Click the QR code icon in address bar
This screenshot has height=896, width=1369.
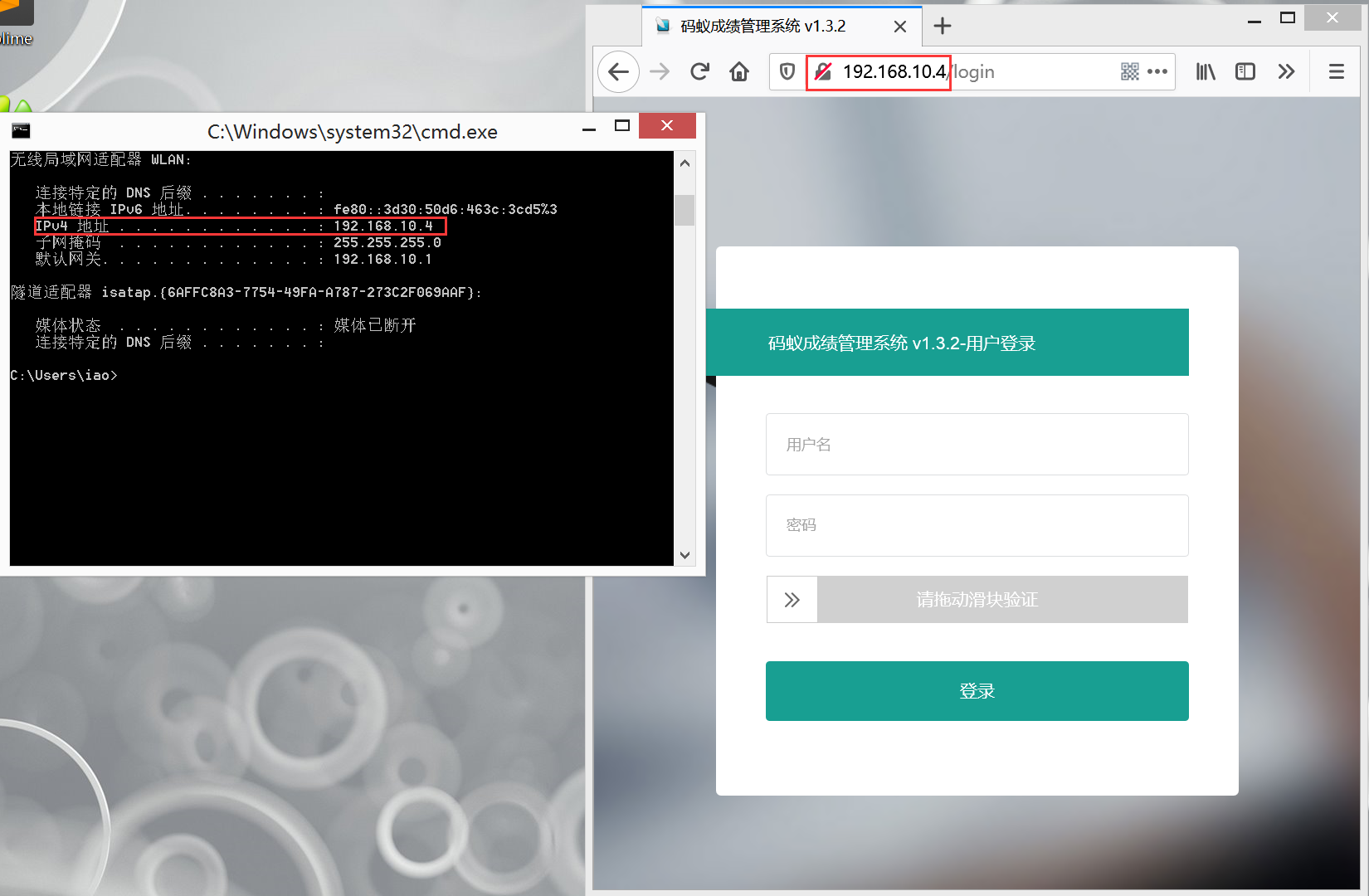(x=1130, y=72)
